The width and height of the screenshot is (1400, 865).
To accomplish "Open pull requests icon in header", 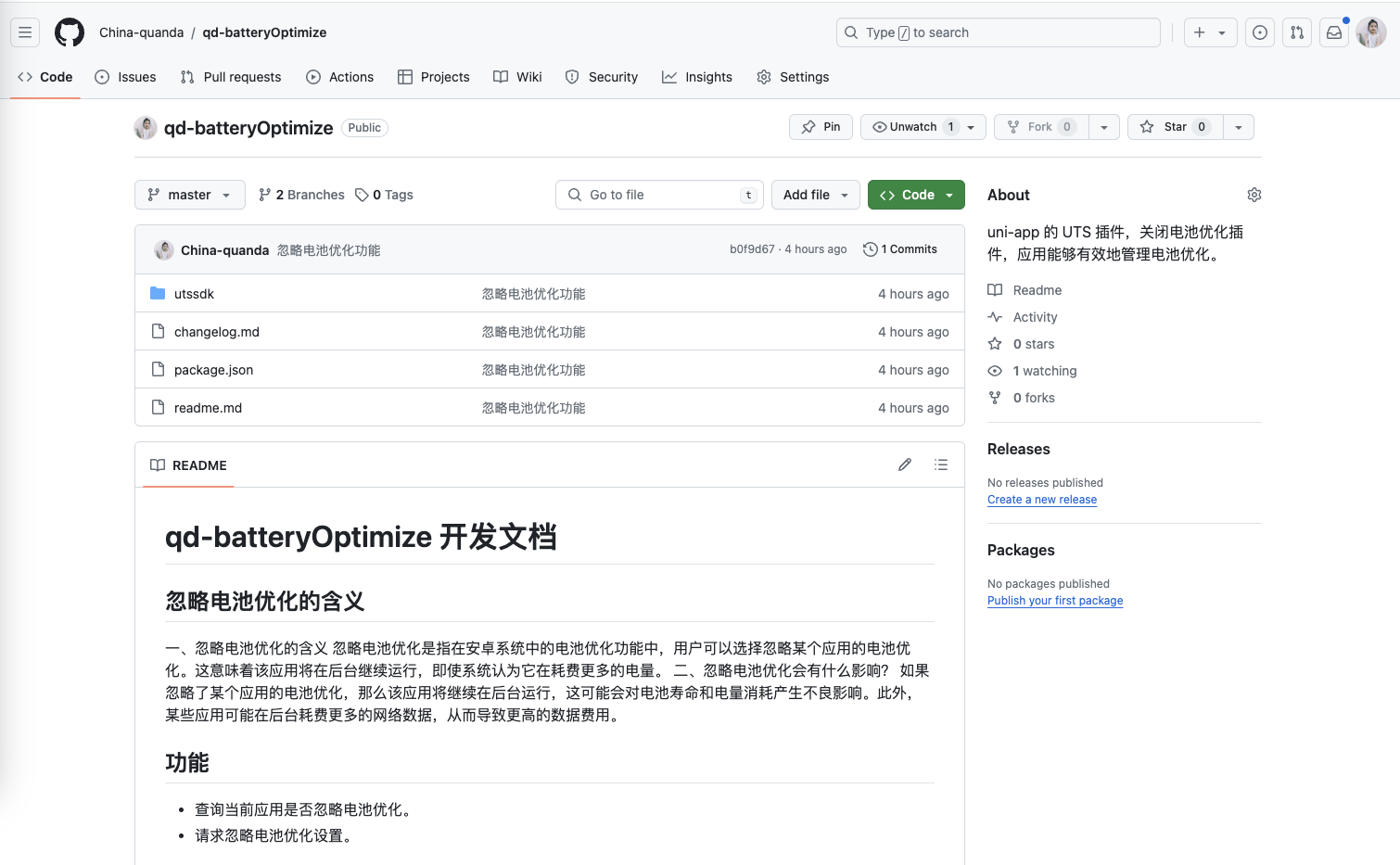I will click(x=1297, y=32).
